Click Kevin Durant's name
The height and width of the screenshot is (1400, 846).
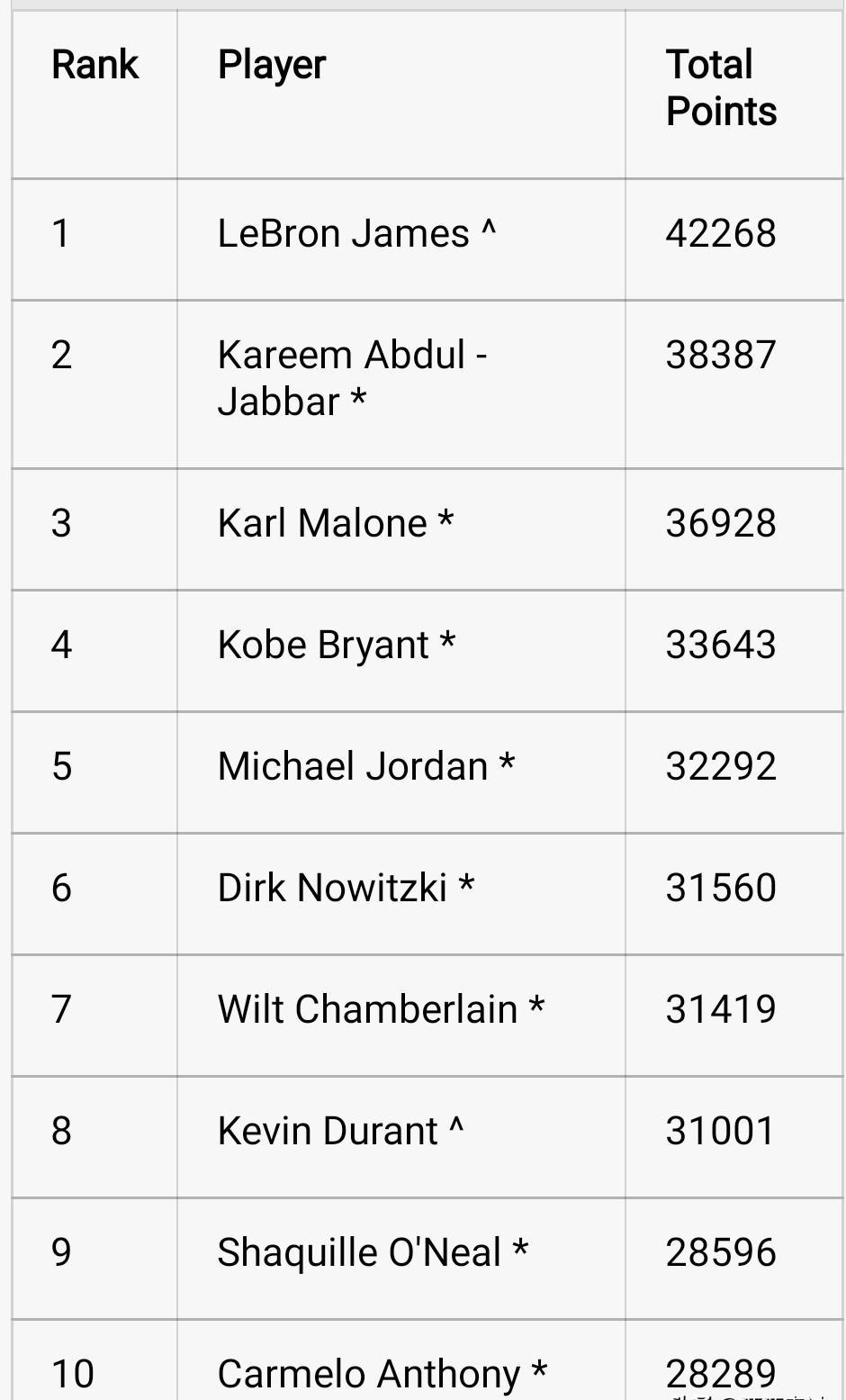click(328, 1131)
